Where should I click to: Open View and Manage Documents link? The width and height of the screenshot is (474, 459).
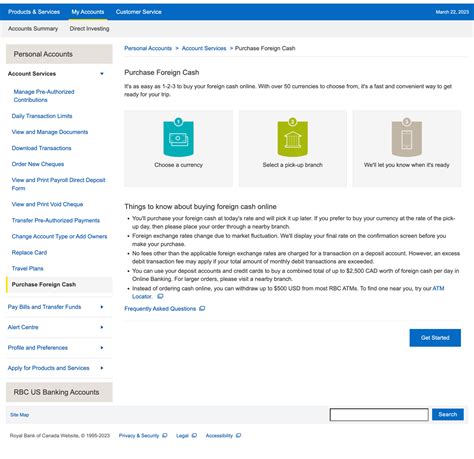(x=50, y=132)
